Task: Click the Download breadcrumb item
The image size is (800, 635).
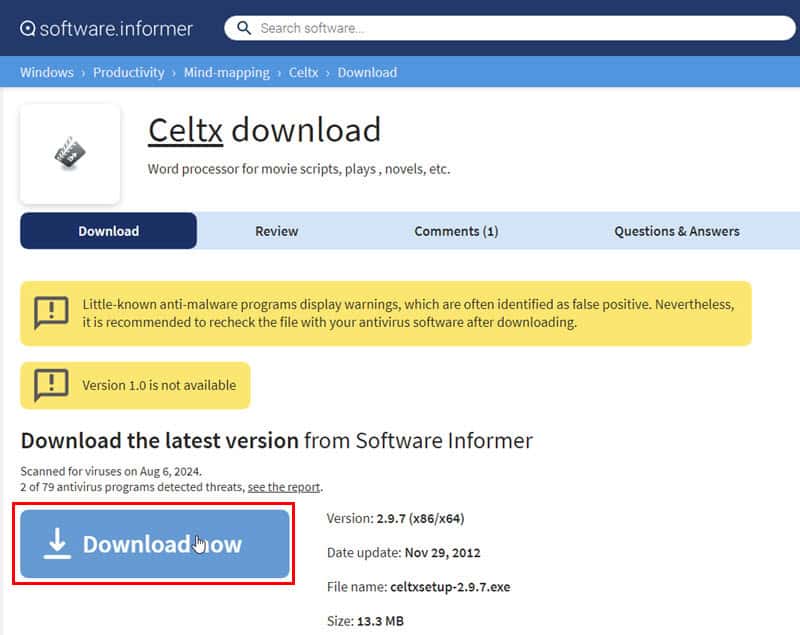Action: [x=367, y=72]
